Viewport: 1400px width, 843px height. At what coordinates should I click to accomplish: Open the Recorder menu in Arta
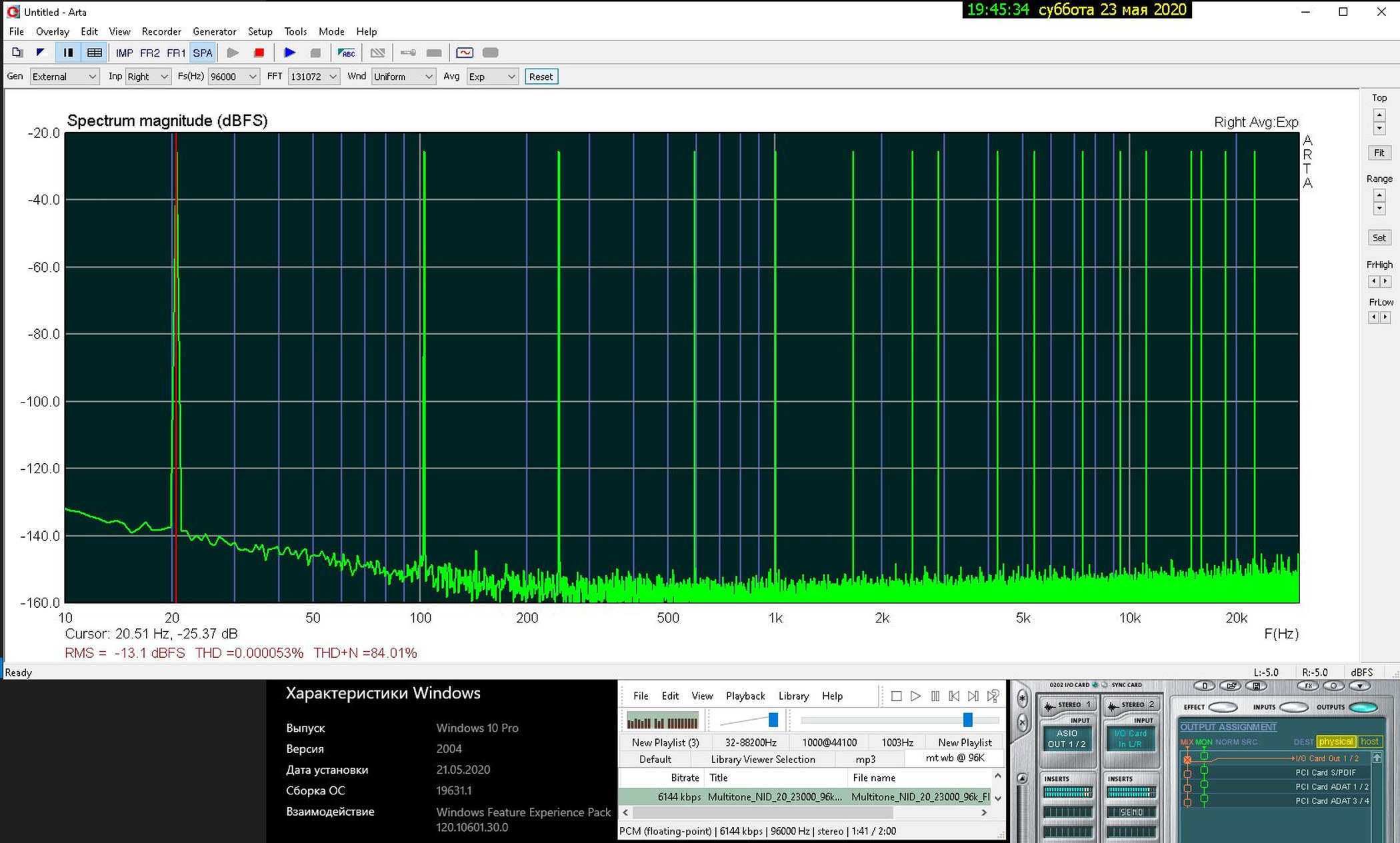pyautogui.click(x=161, y=31)
